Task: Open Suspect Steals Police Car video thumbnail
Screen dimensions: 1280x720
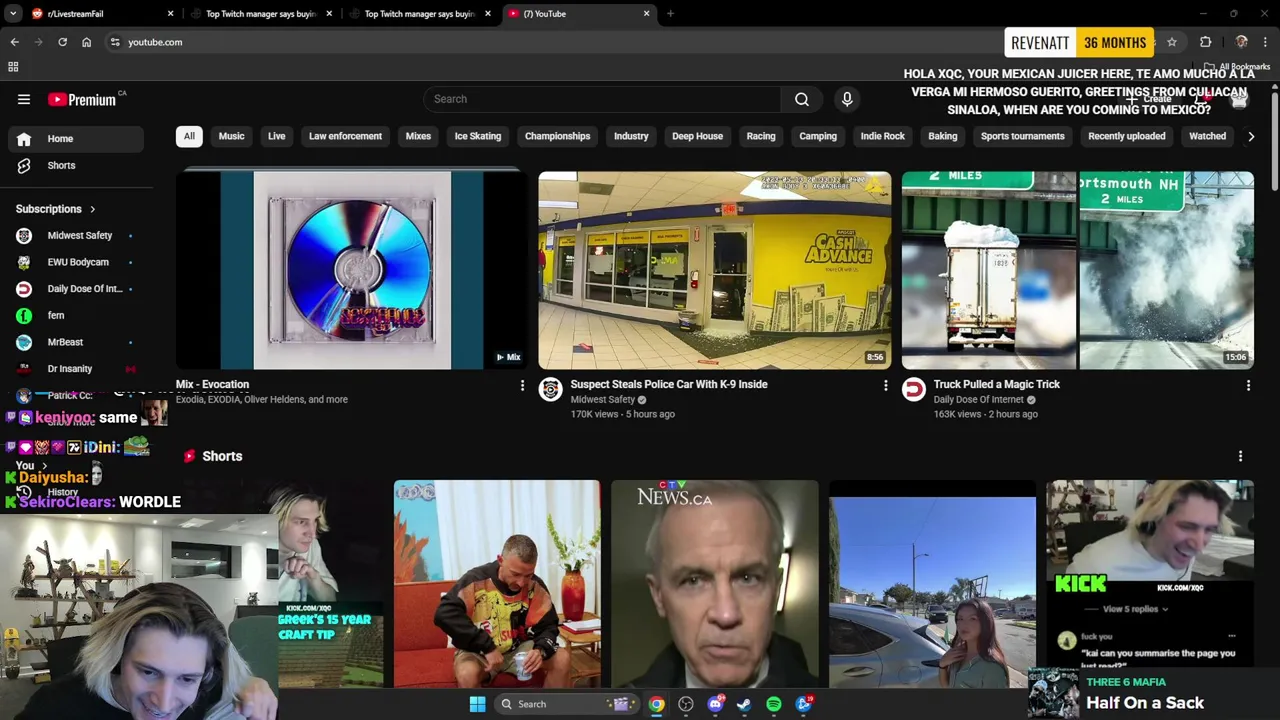Action: pyautogui.click(x=715, y=270)
